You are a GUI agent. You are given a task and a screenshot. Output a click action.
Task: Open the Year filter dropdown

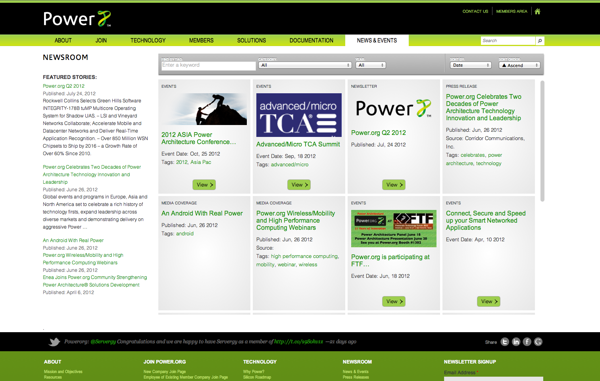pyautogui.click(x=370, y=65)
